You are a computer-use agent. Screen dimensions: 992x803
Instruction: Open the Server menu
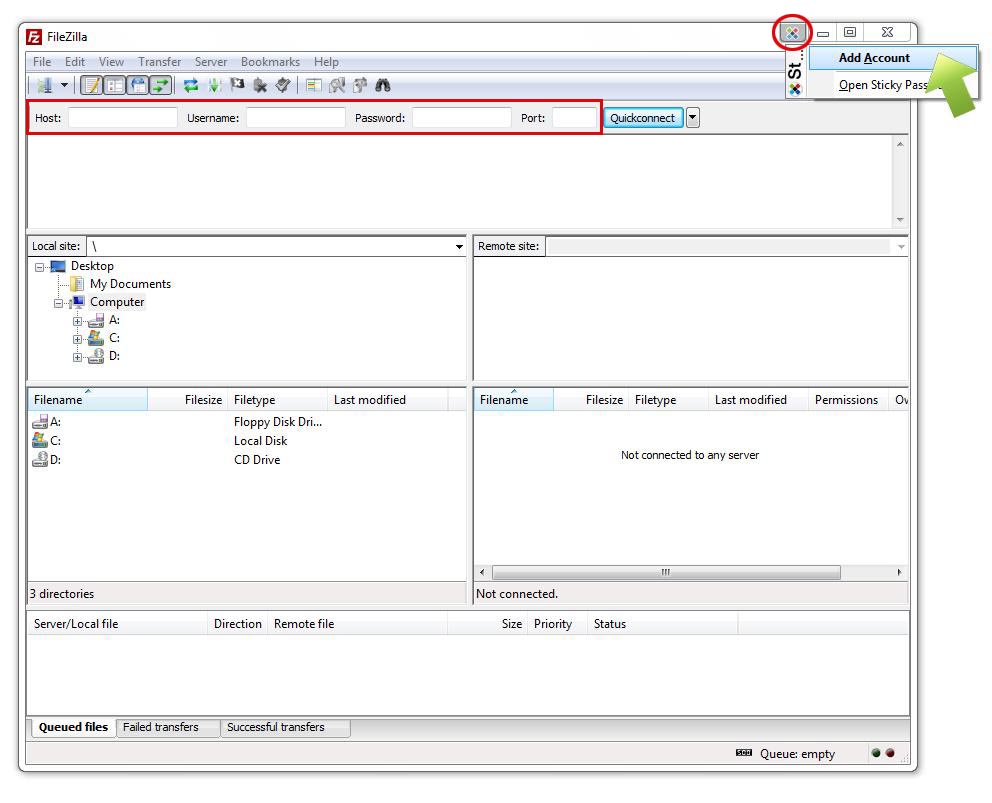tap(211, 62)
